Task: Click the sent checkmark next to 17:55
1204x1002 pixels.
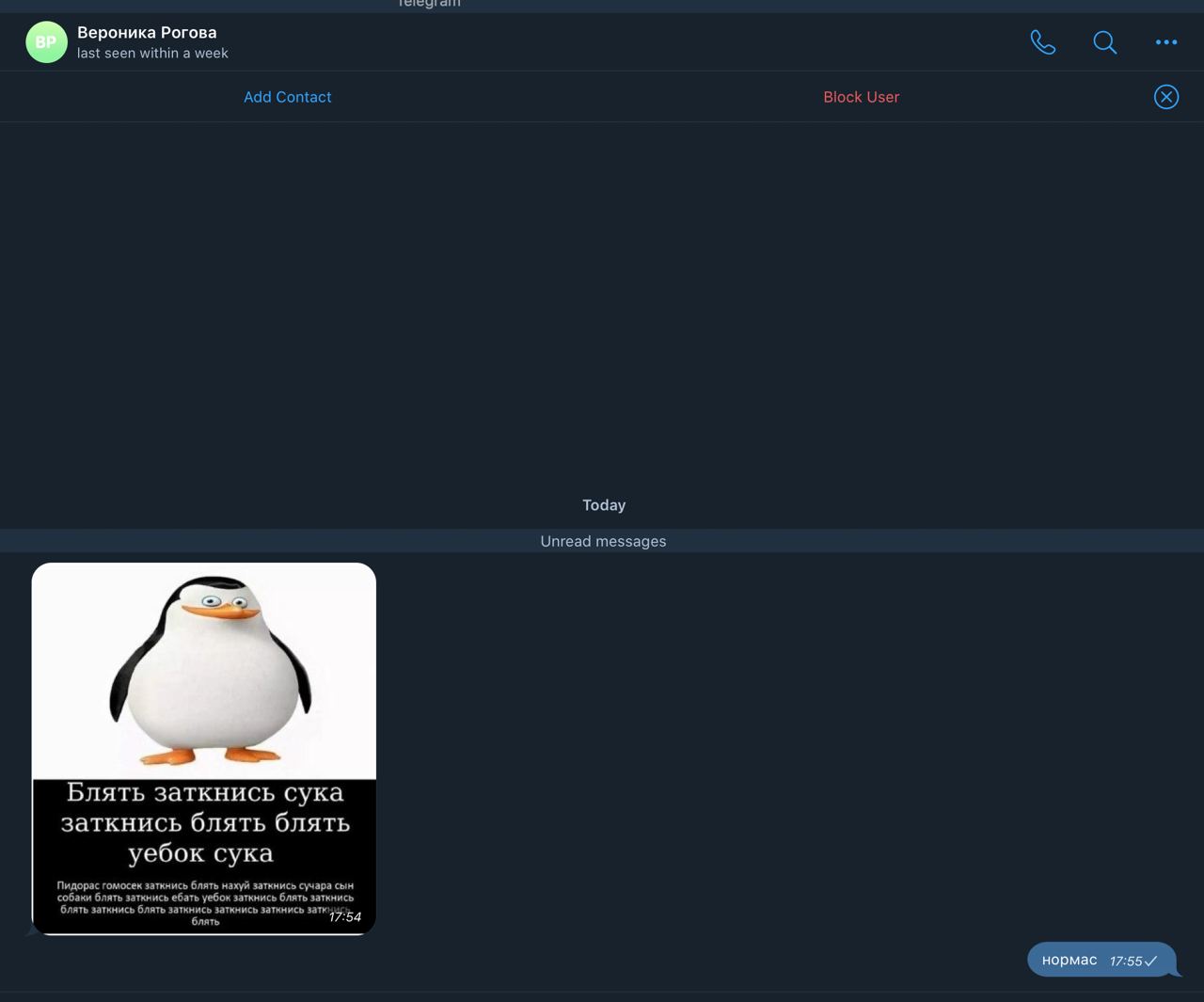Action: [1151, 961]
